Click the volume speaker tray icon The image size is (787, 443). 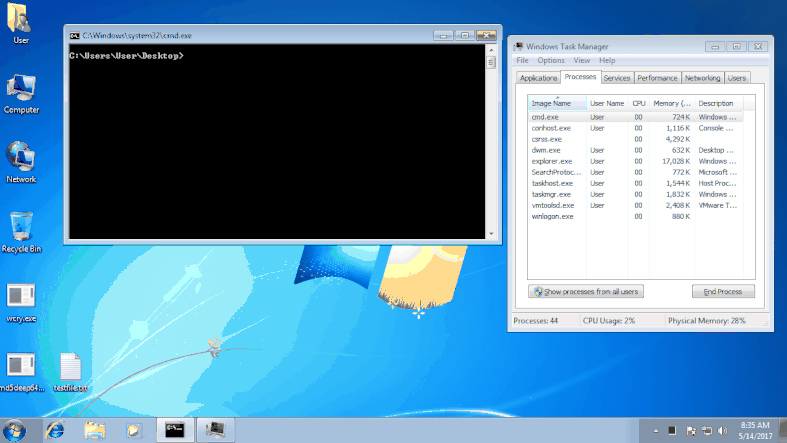click(723, 431)
